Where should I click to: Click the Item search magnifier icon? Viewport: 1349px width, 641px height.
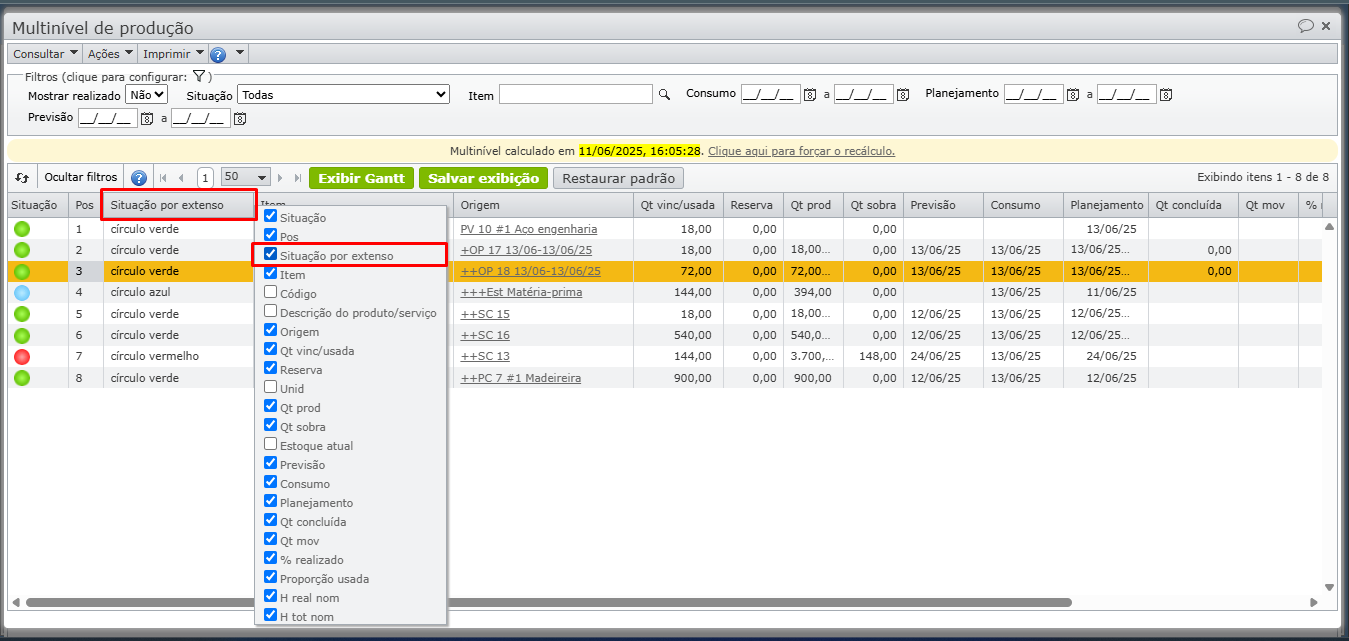[x=663, y=94]
